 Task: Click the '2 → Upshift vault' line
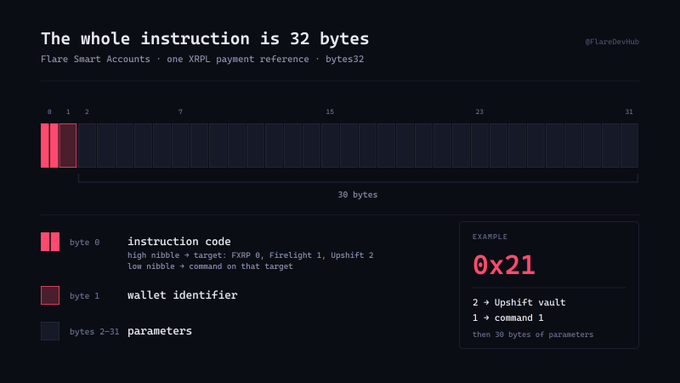coord(519,302)
